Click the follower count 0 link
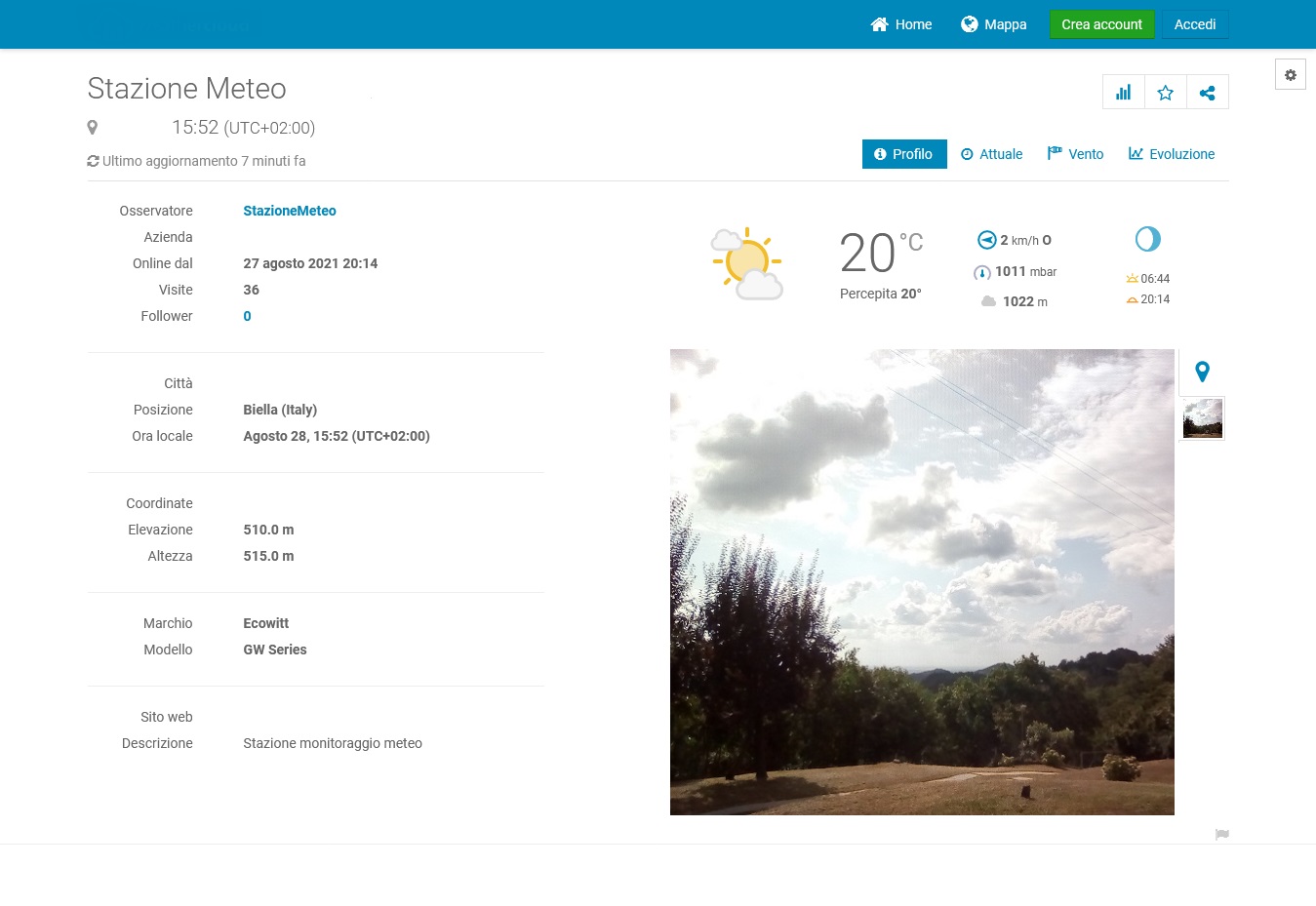1316x906 pixels. coord(248,316)
